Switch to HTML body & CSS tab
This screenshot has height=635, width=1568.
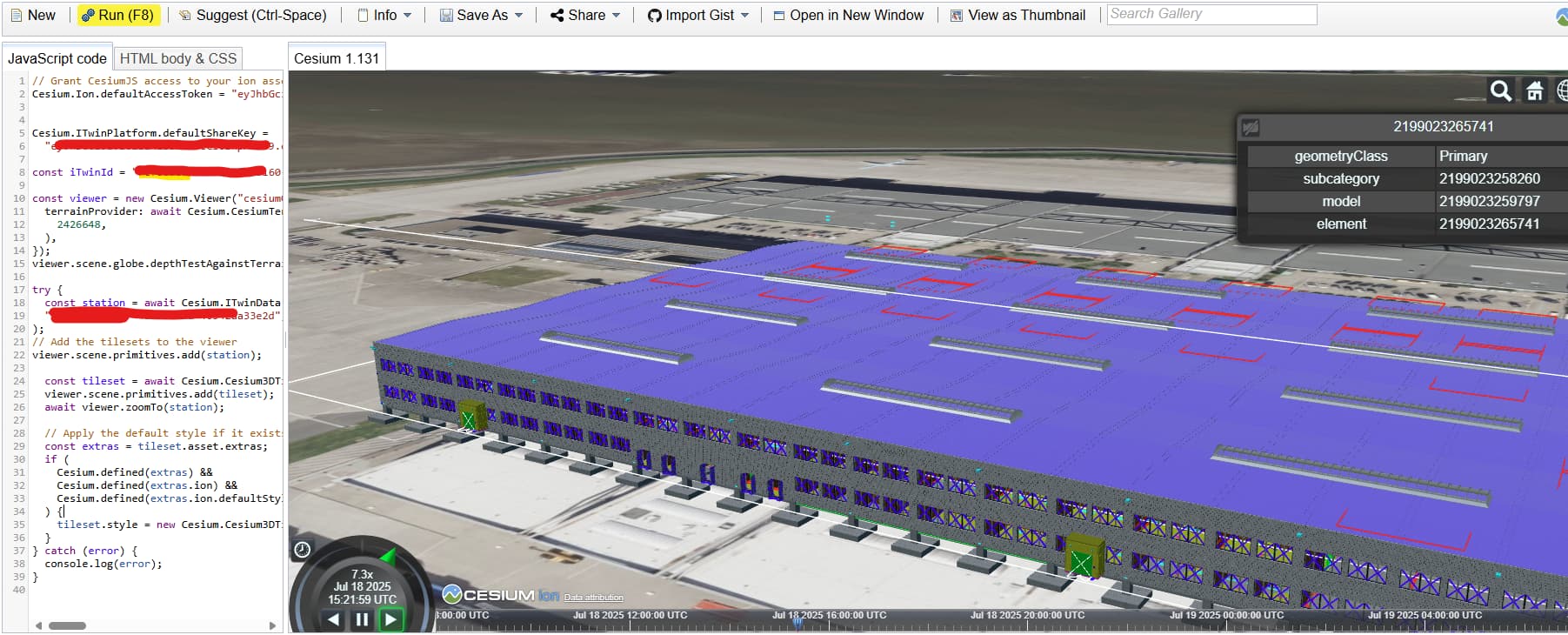tap(178, 58)
